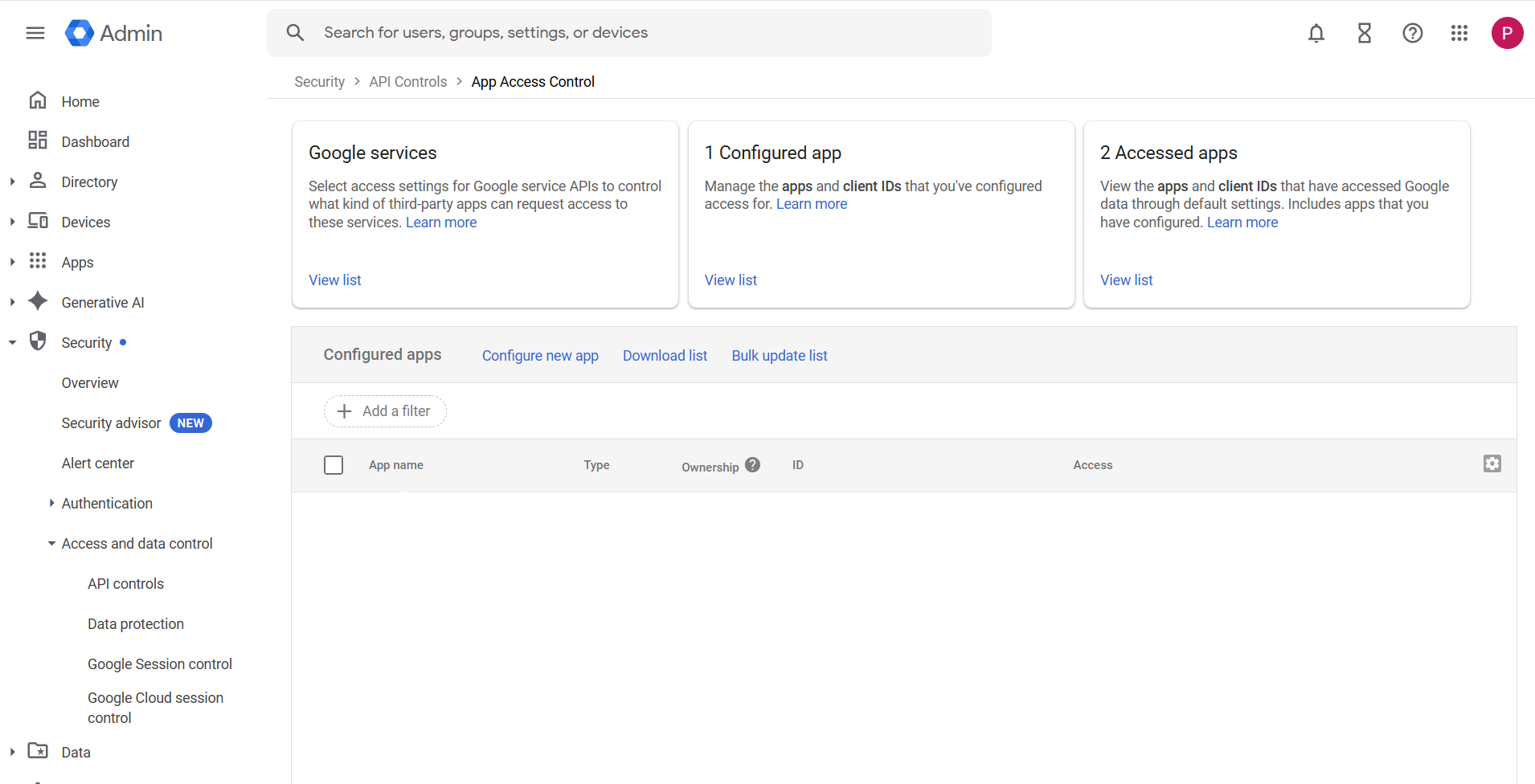
Task: Collapse the Security section
Action: [x=12, y=342]
